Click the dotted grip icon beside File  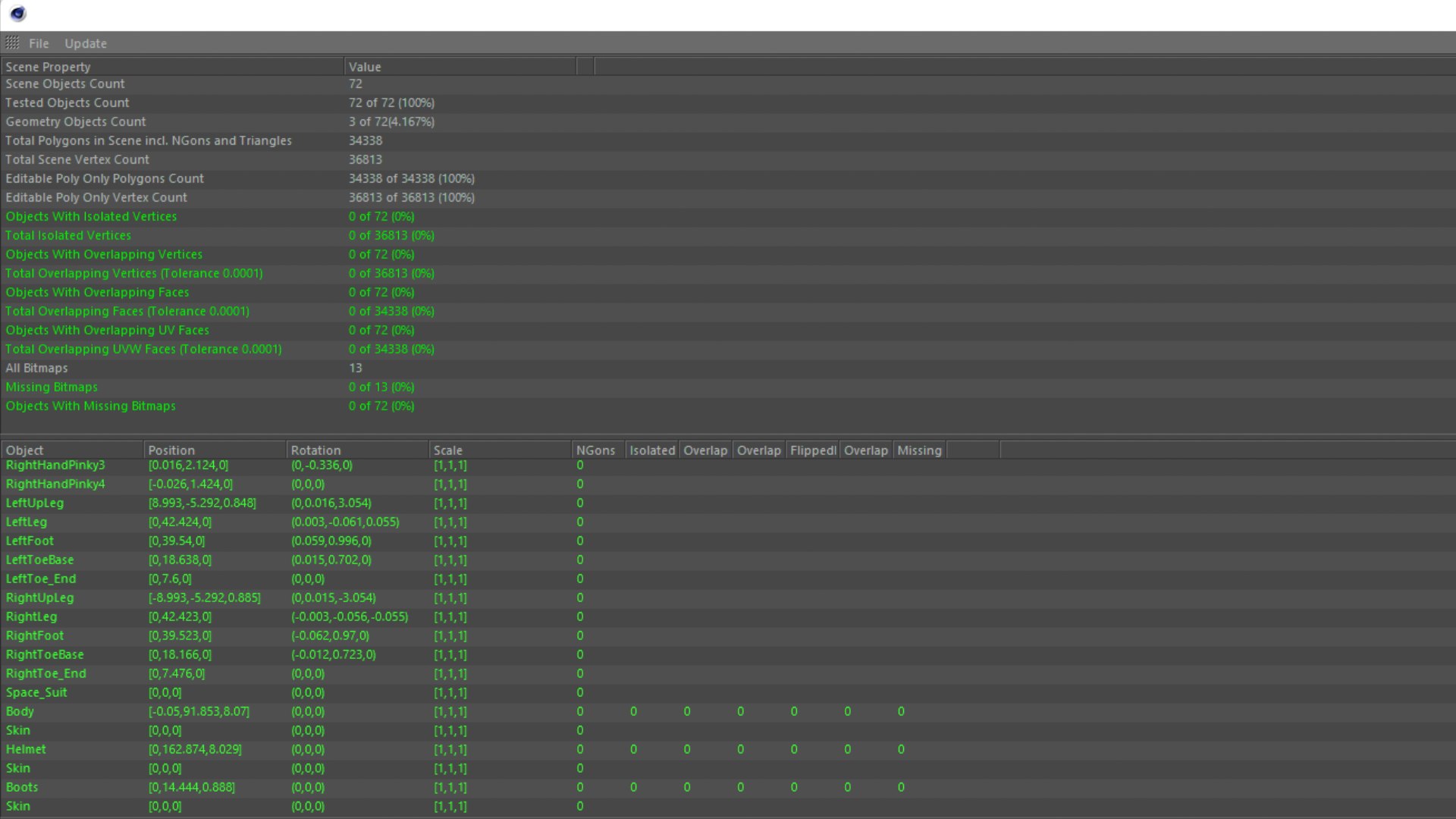12,43
